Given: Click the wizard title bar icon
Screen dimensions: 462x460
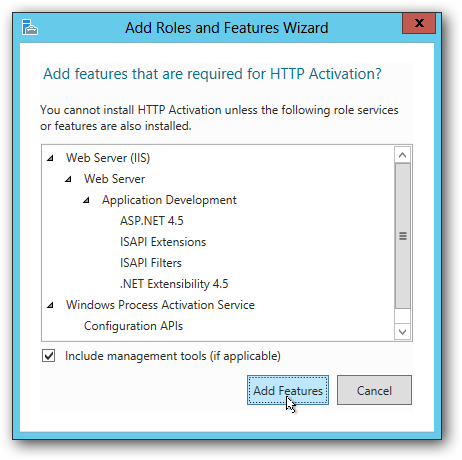Looking at the screenshot, I should (x=30, y=27).
